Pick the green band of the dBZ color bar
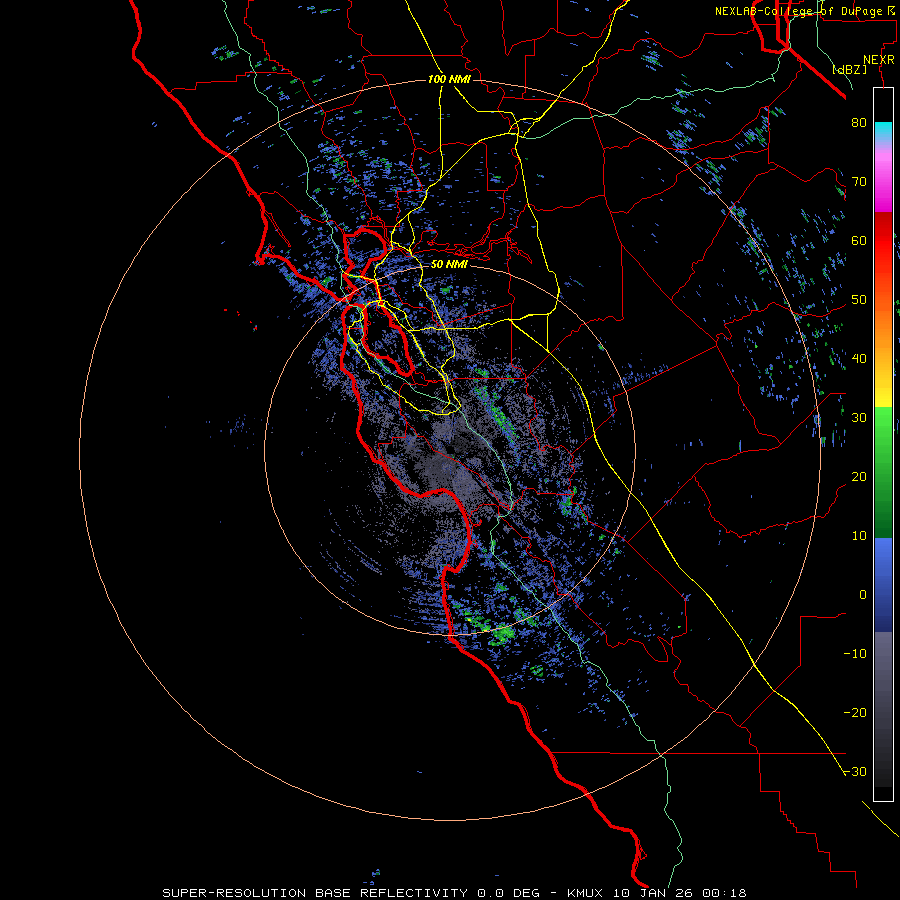The height and width of the screenshot is (900, 900). [883, 472]
